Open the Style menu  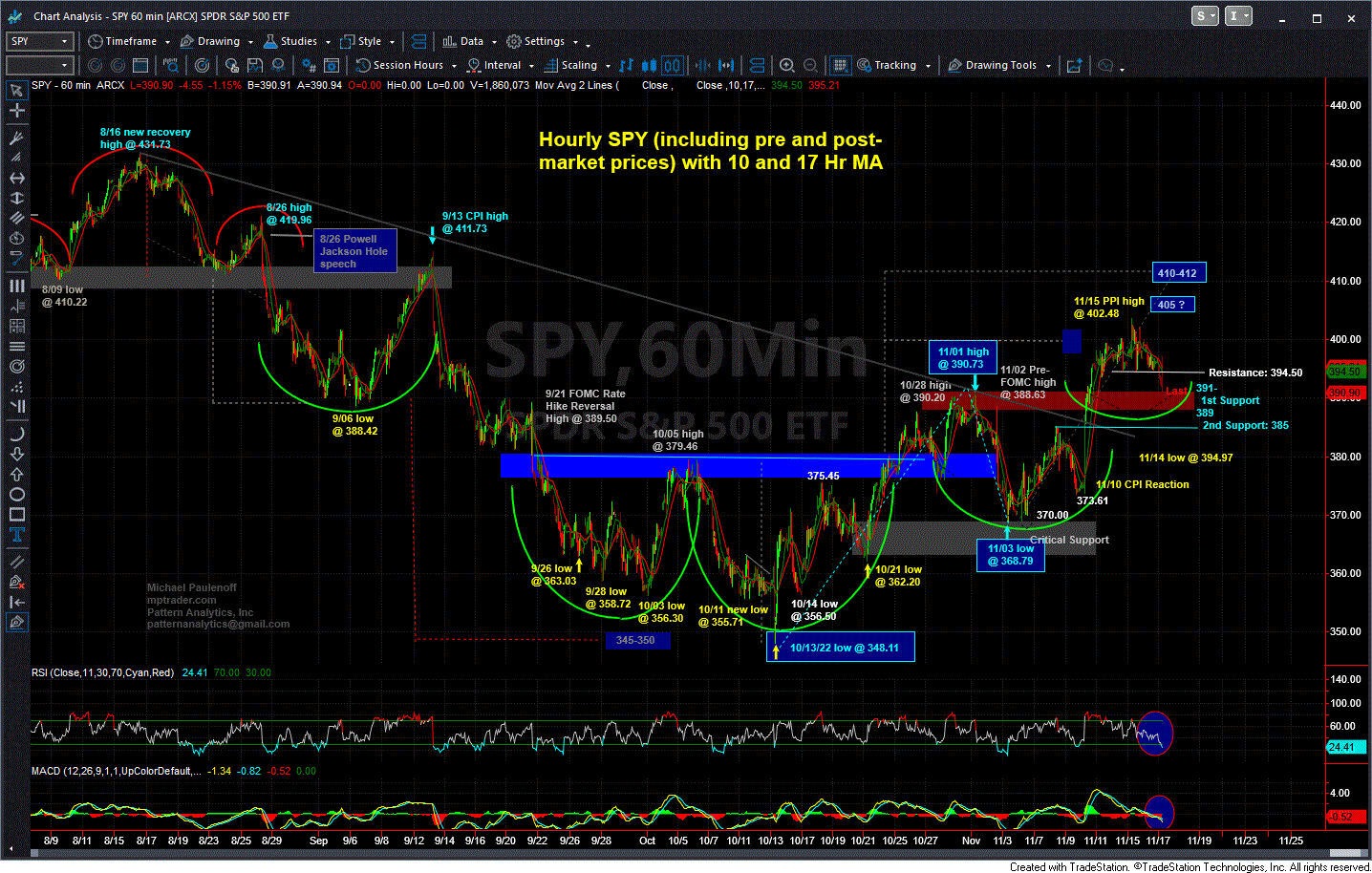click(361, 41)
